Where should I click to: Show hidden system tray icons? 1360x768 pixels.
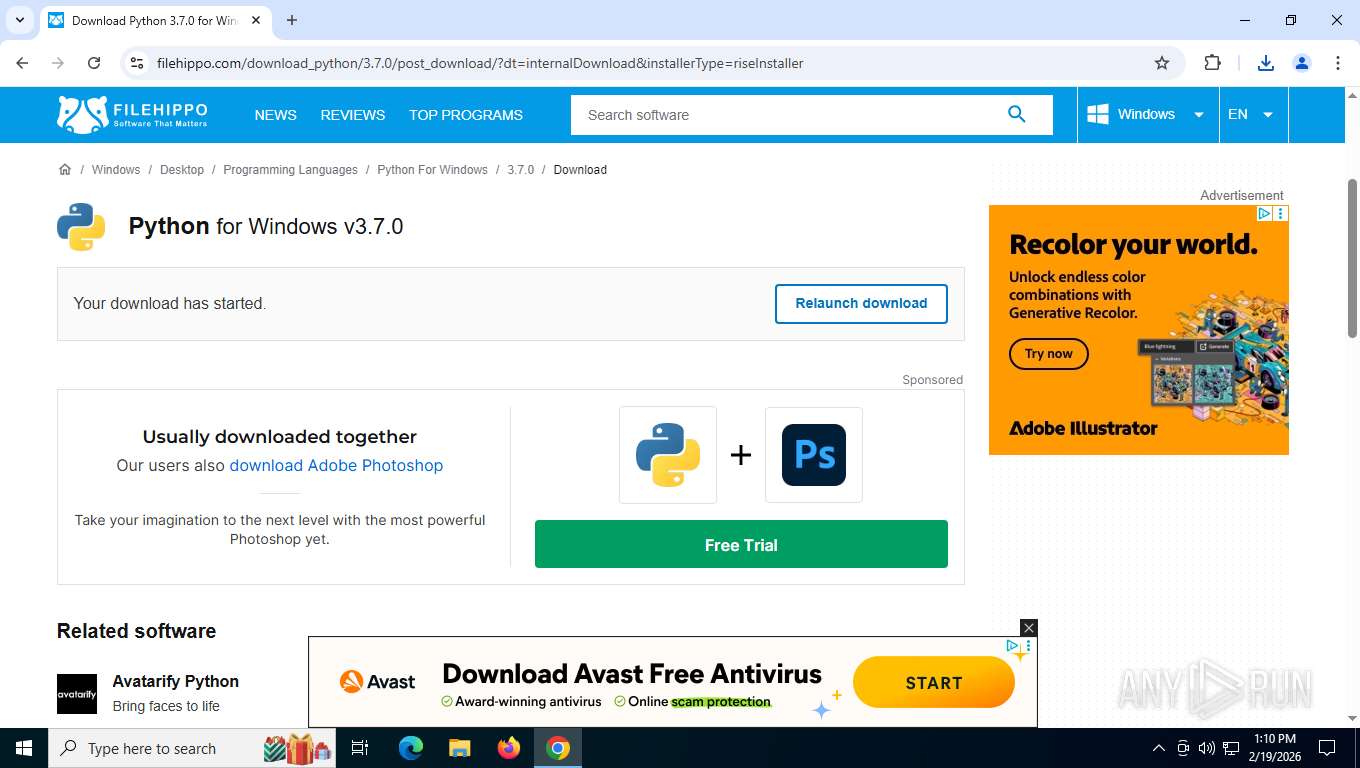(1159, 748)
